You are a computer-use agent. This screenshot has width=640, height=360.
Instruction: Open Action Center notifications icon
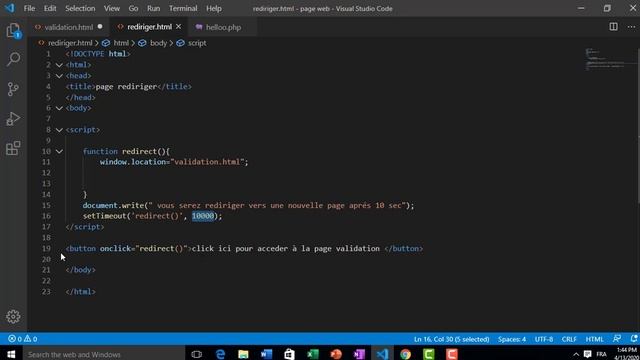(587, 354)
